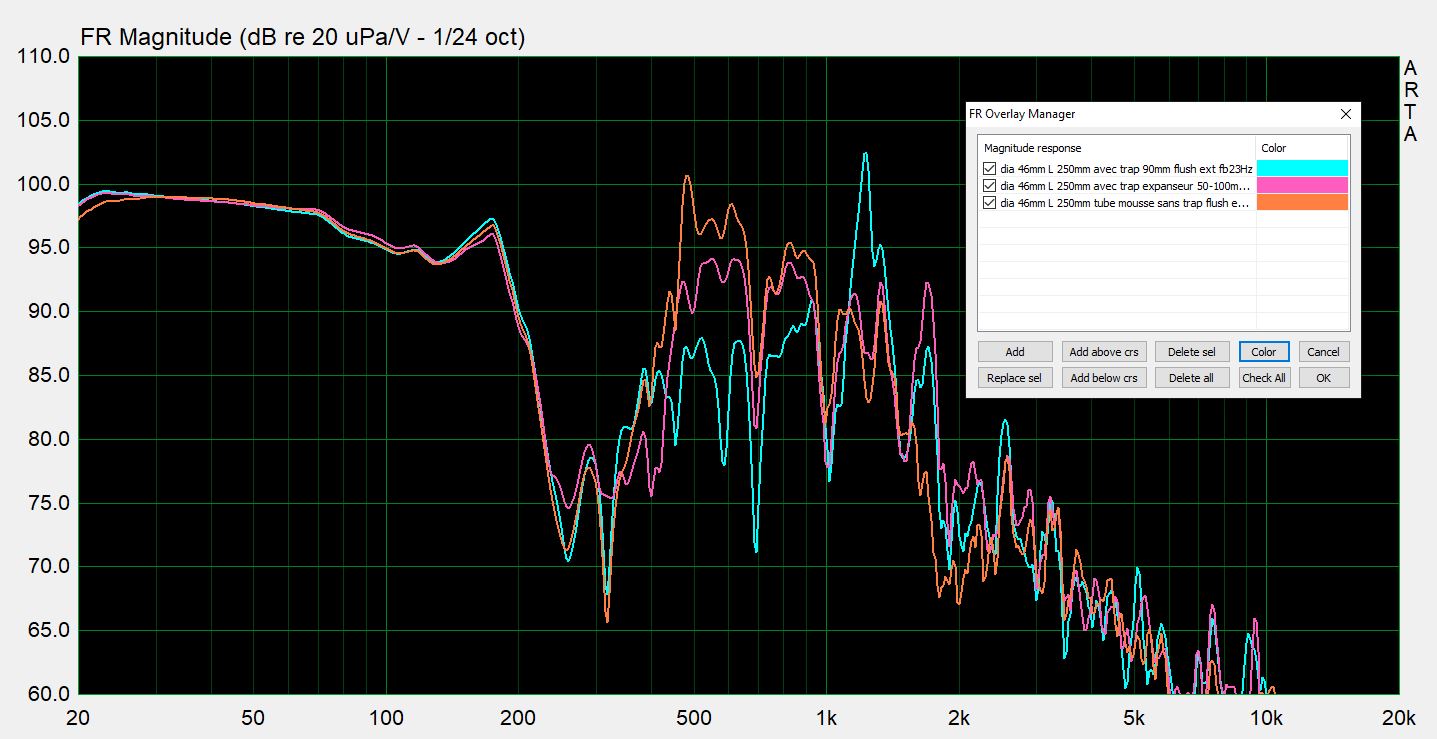The height and width of the screenshot is (739, 1437).
Task: Click the 20k frequency axis label
Action: (x=1397, y=718)
